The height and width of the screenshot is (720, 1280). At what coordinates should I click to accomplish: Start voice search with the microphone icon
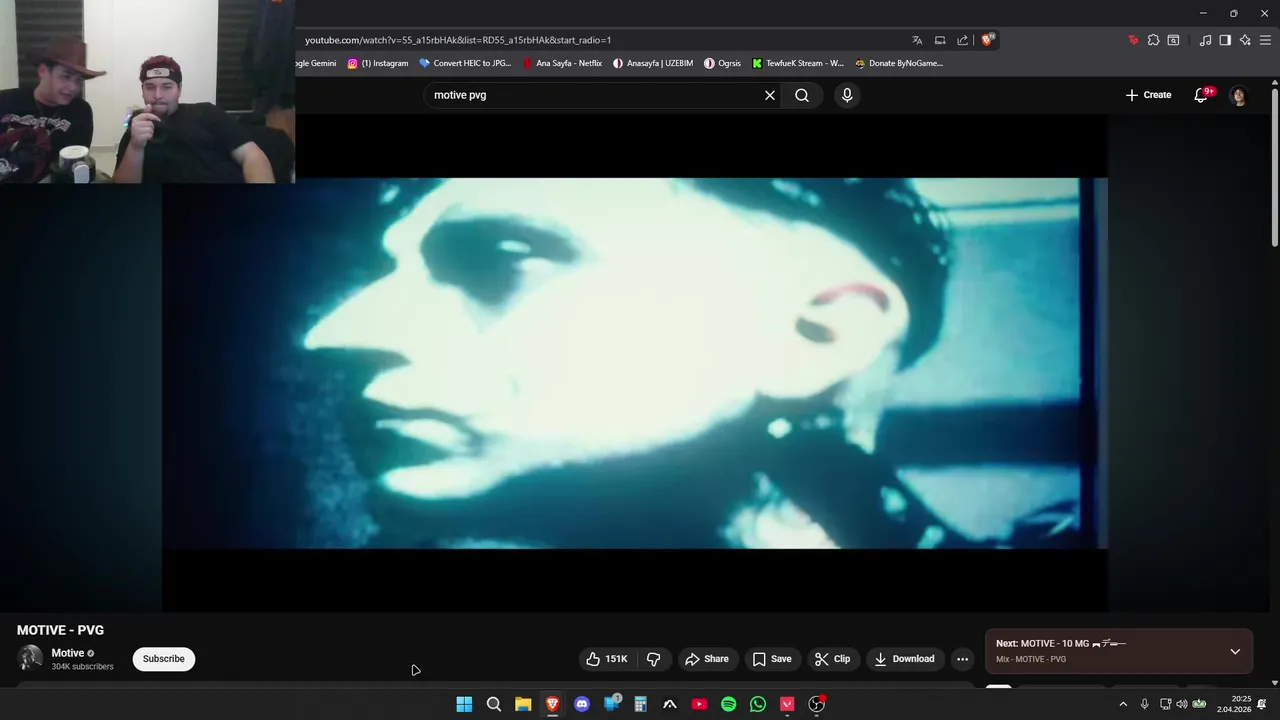pyautogui.click(x=847, y=95)
